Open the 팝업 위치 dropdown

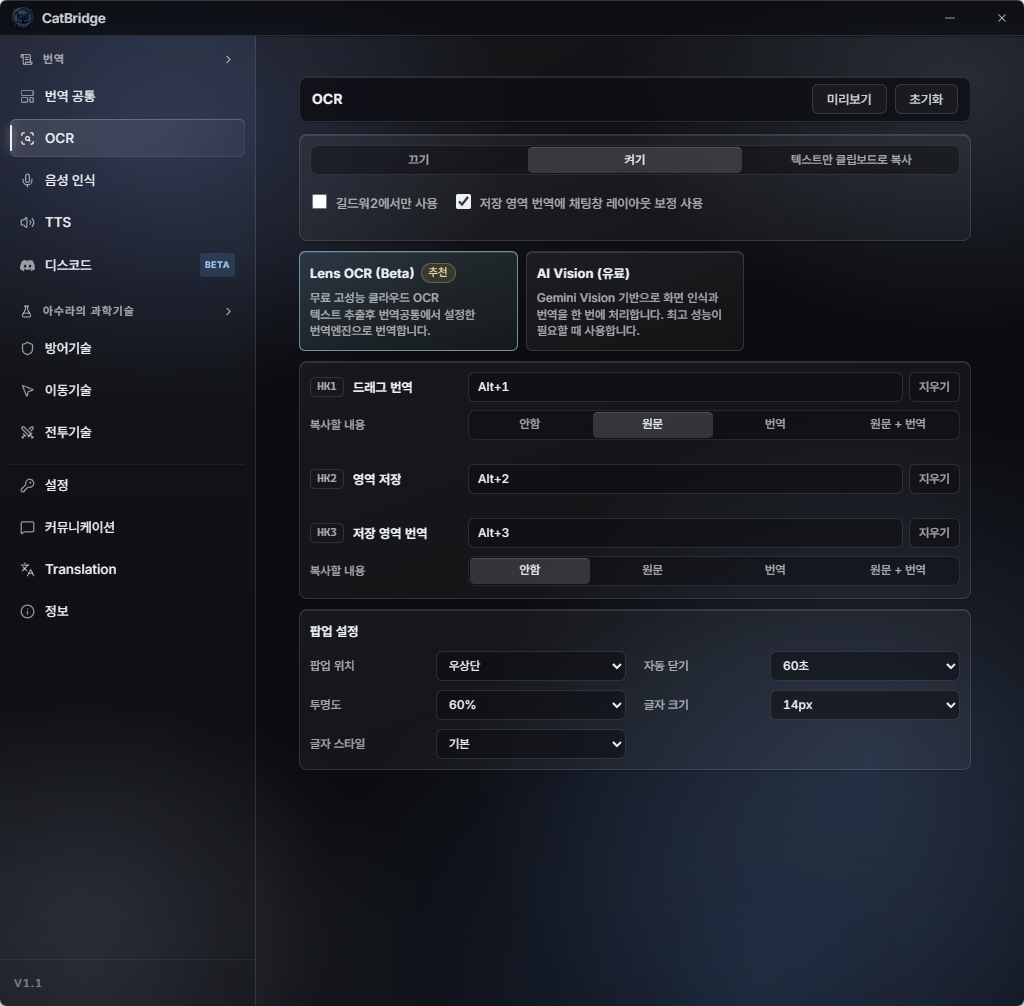point(531,666)
